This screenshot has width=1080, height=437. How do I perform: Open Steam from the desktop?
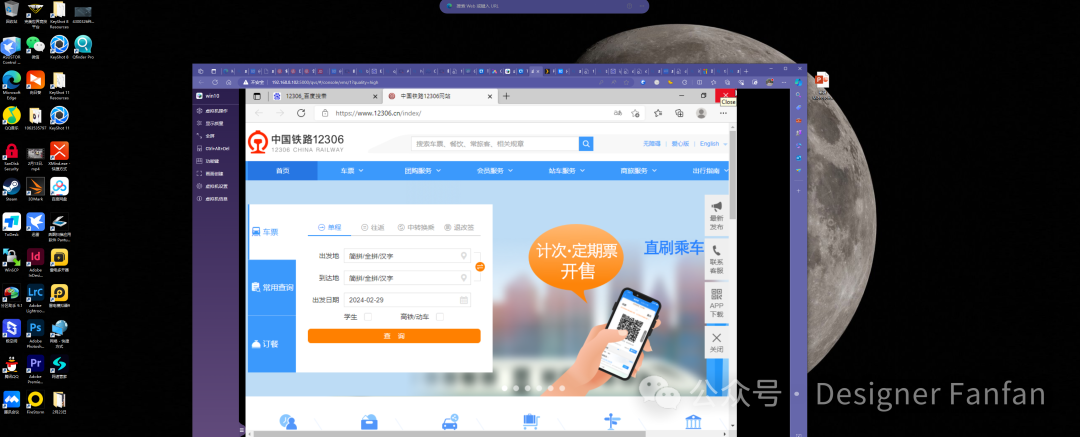[x=12, y=186]
